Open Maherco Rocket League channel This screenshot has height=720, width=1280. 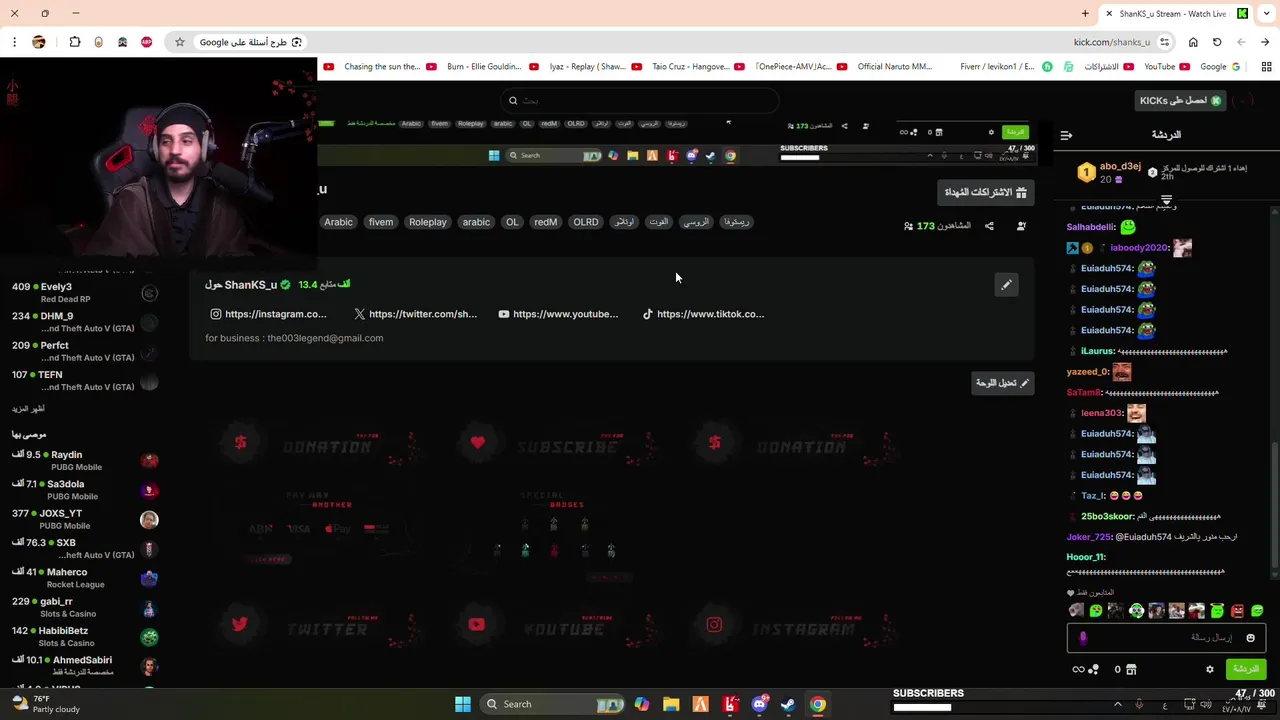point(85,578)
